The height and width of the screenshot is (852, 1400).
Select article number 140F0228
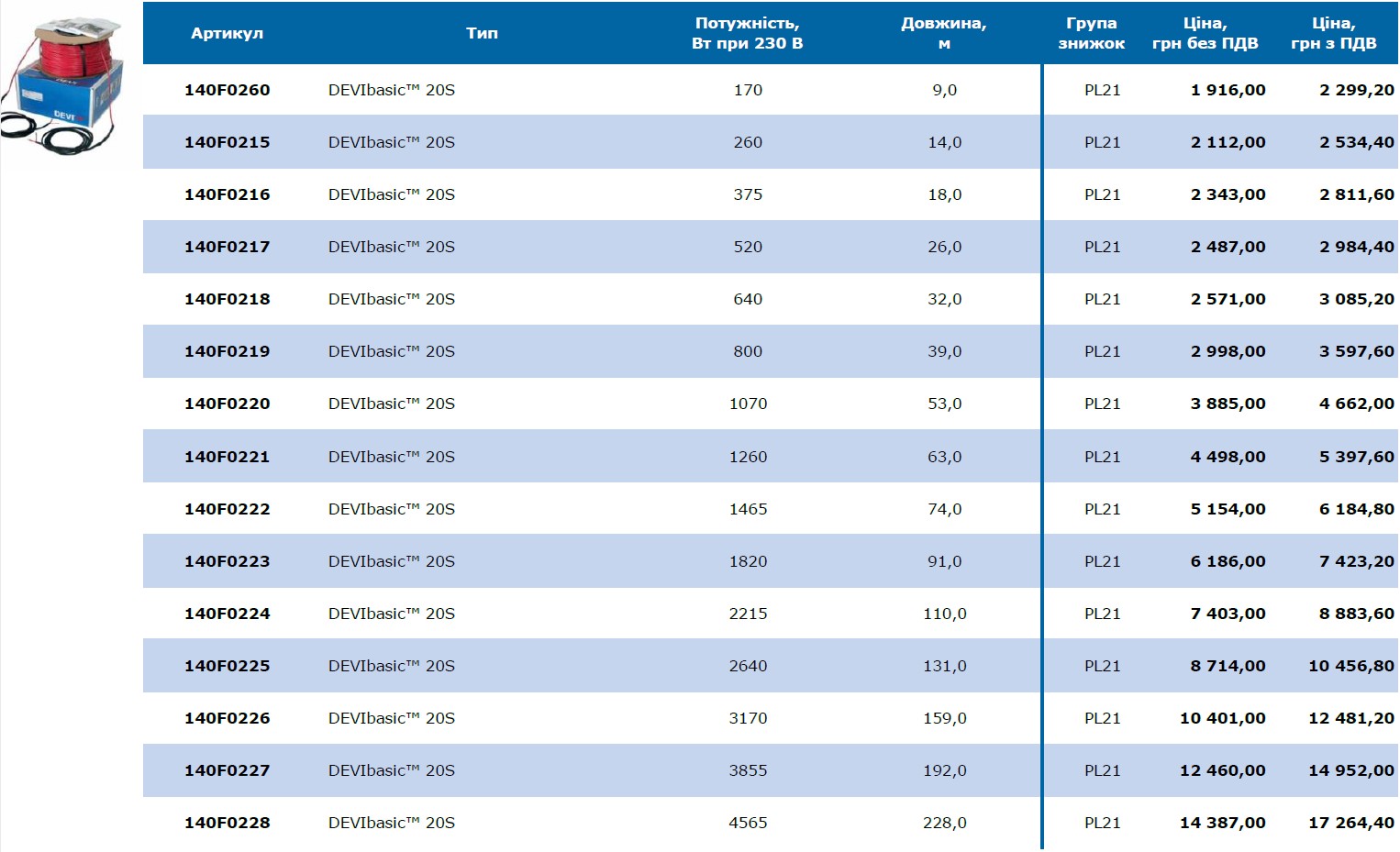click(228, 823)
